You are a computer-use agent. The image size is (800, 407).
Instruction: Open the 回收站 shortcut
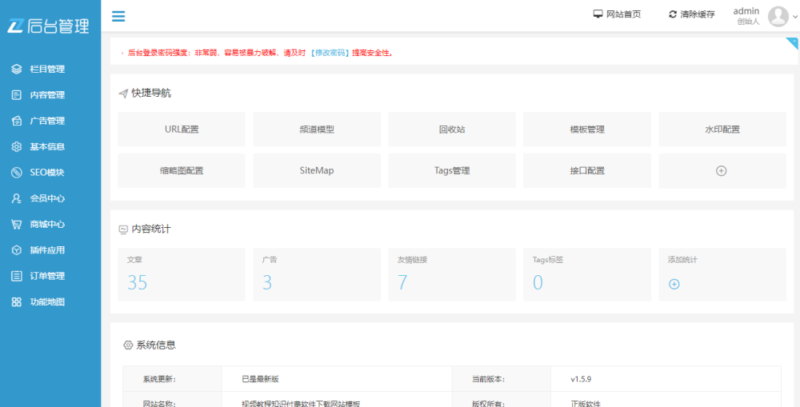[x=452, y=130]
